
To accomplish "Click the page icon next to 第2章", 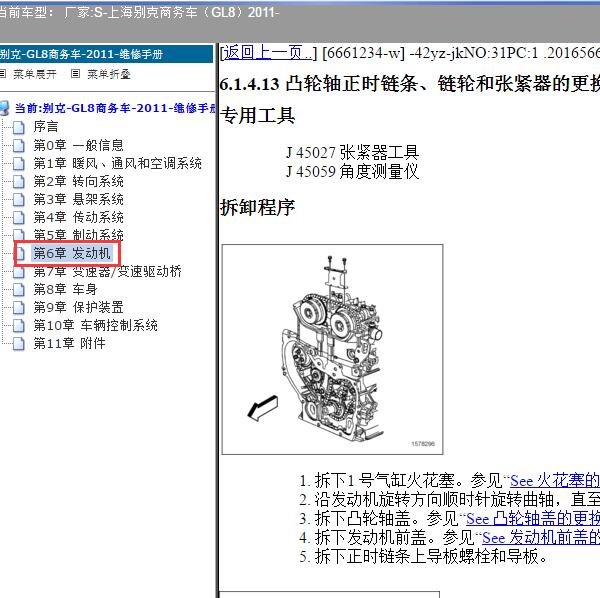I will (18, 182).
